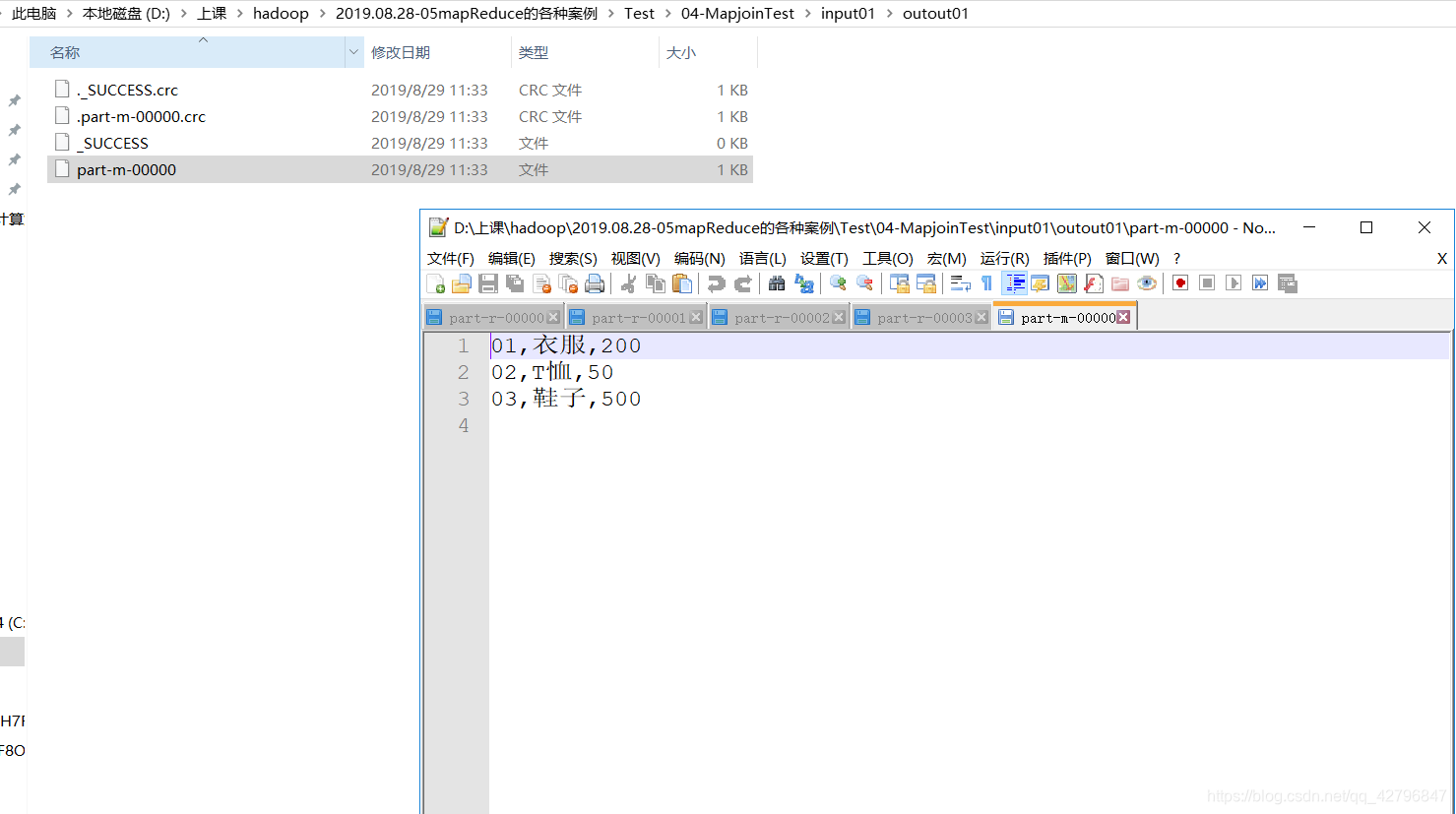Switch to the part-r-00000 tab
Viewport: 1456px width, 814px height.
(495, 318)
